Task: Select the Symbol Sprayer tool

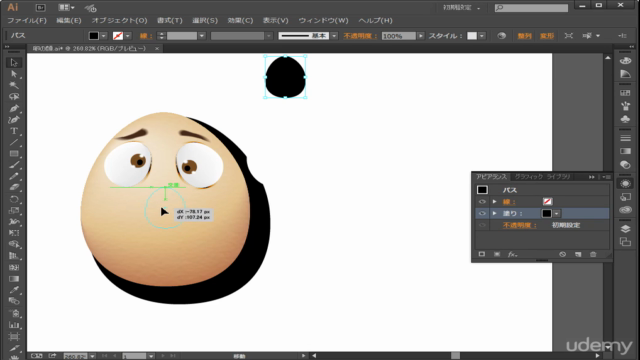Action: point(14,313)
